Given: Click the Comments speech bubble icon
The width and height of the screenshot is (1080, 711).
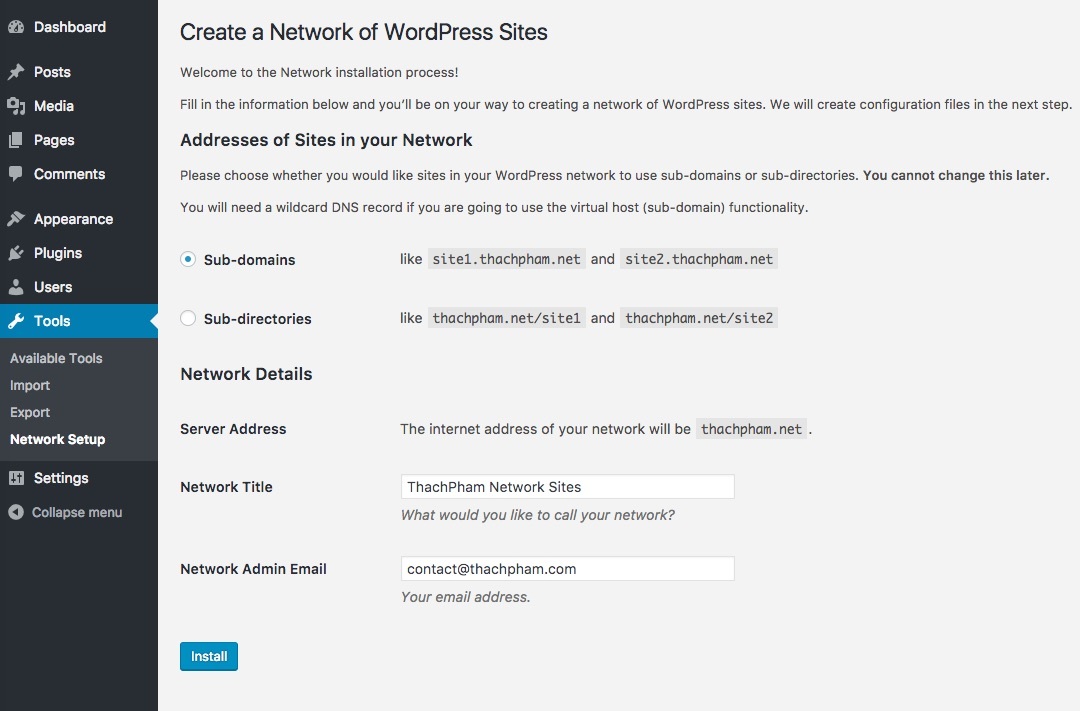Looking at the screenshot, I should (x=16, y=174).
